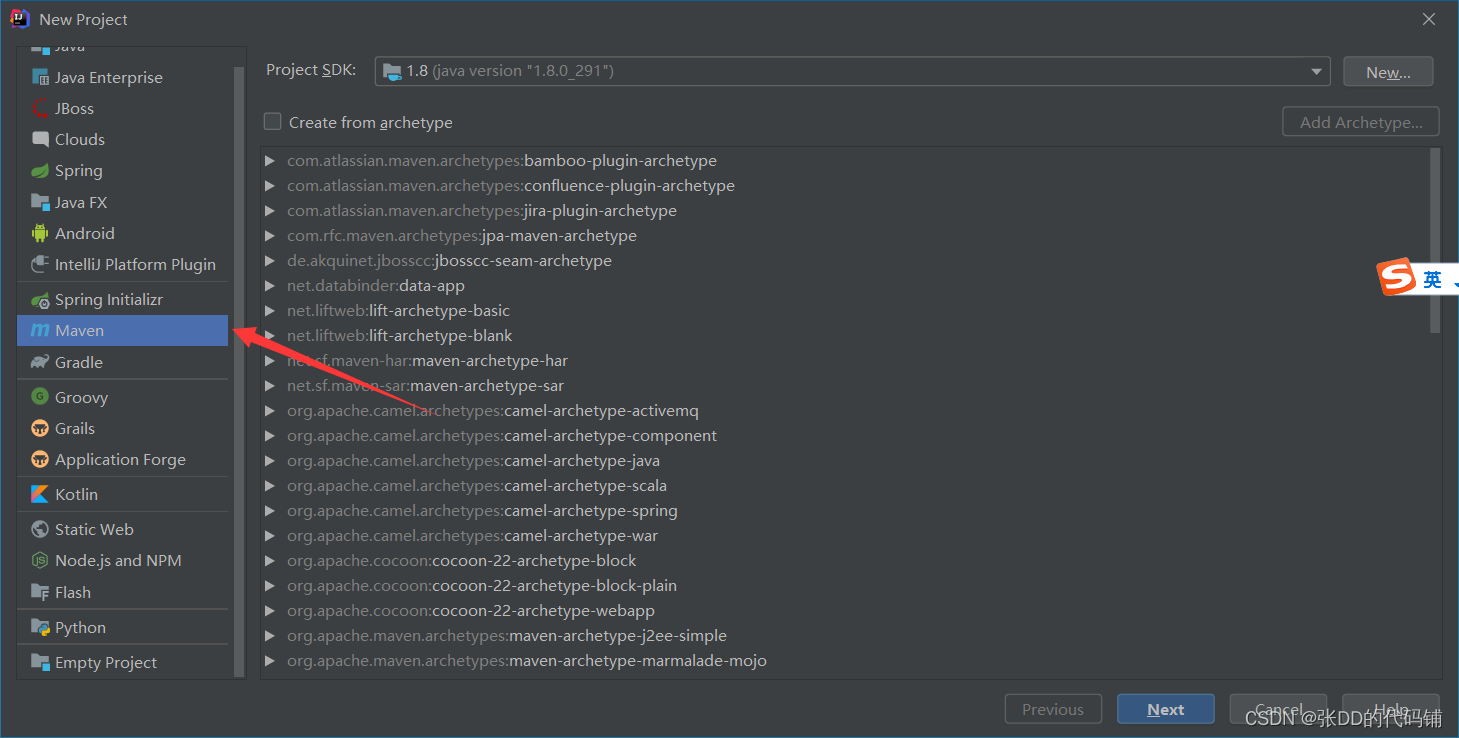Select cocoon-22-archetype-block row
1459x738 pixels.
click(x=846, y=560)
